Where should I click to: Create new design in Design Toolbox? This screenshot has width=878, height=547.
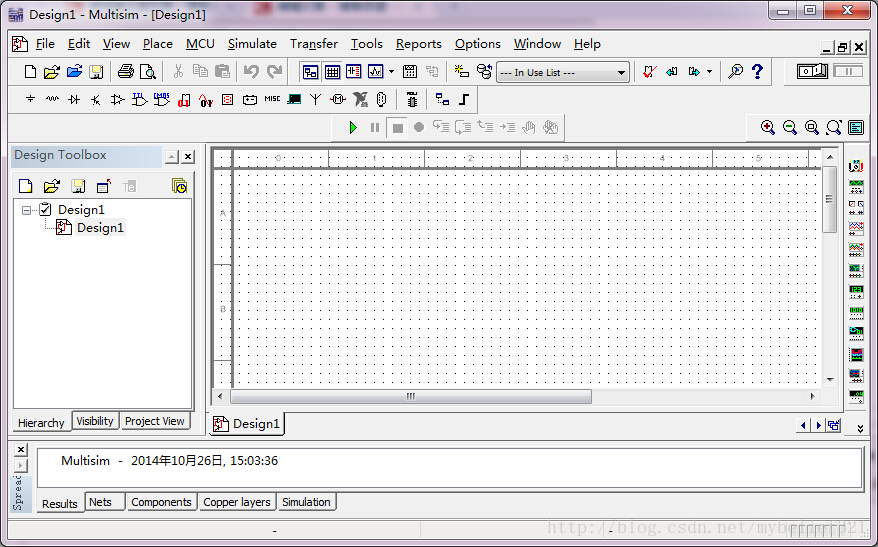point(26,186)
